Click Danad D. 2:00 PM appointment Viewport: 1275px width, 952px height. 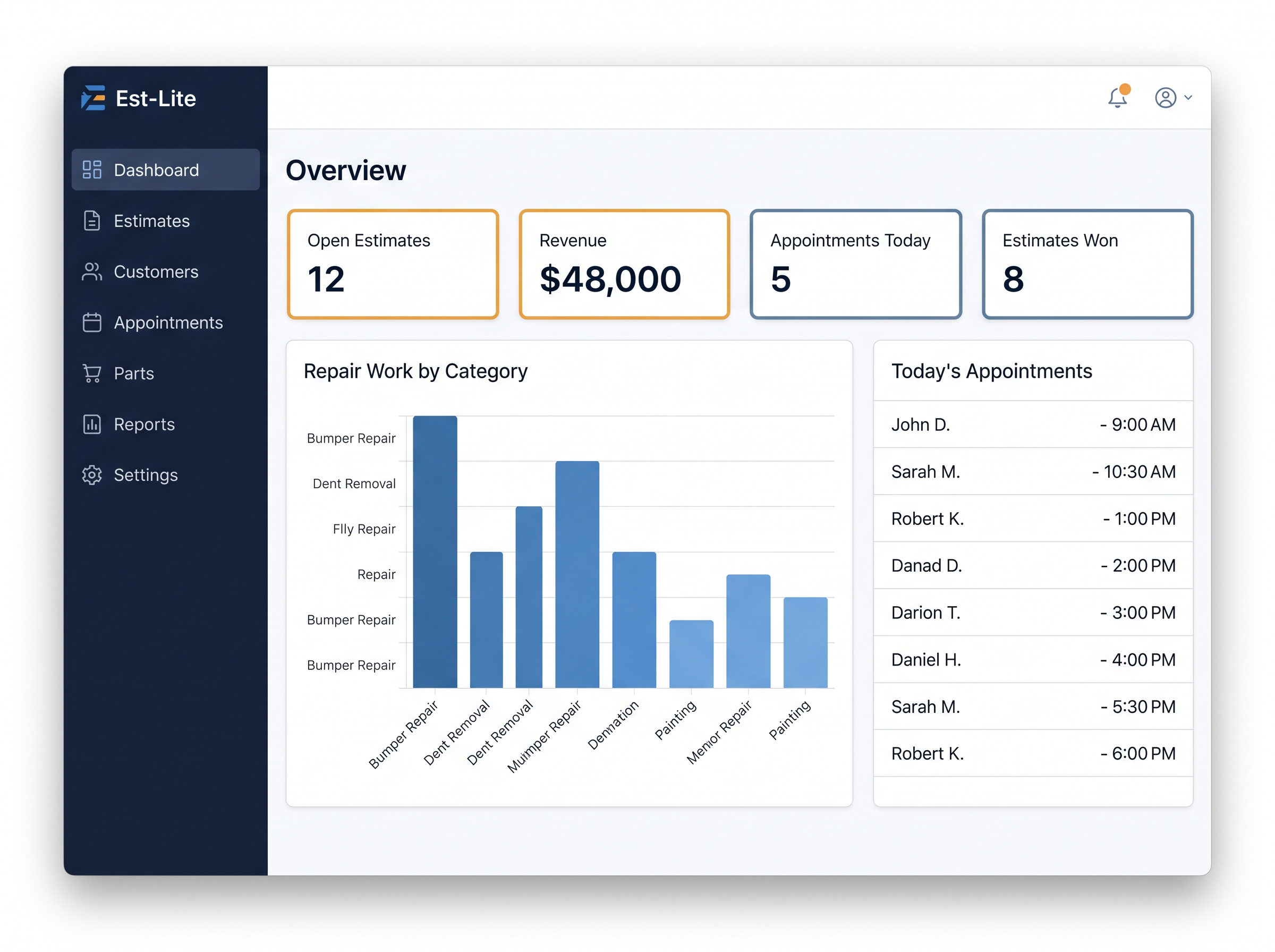(x=1033, y=565)
